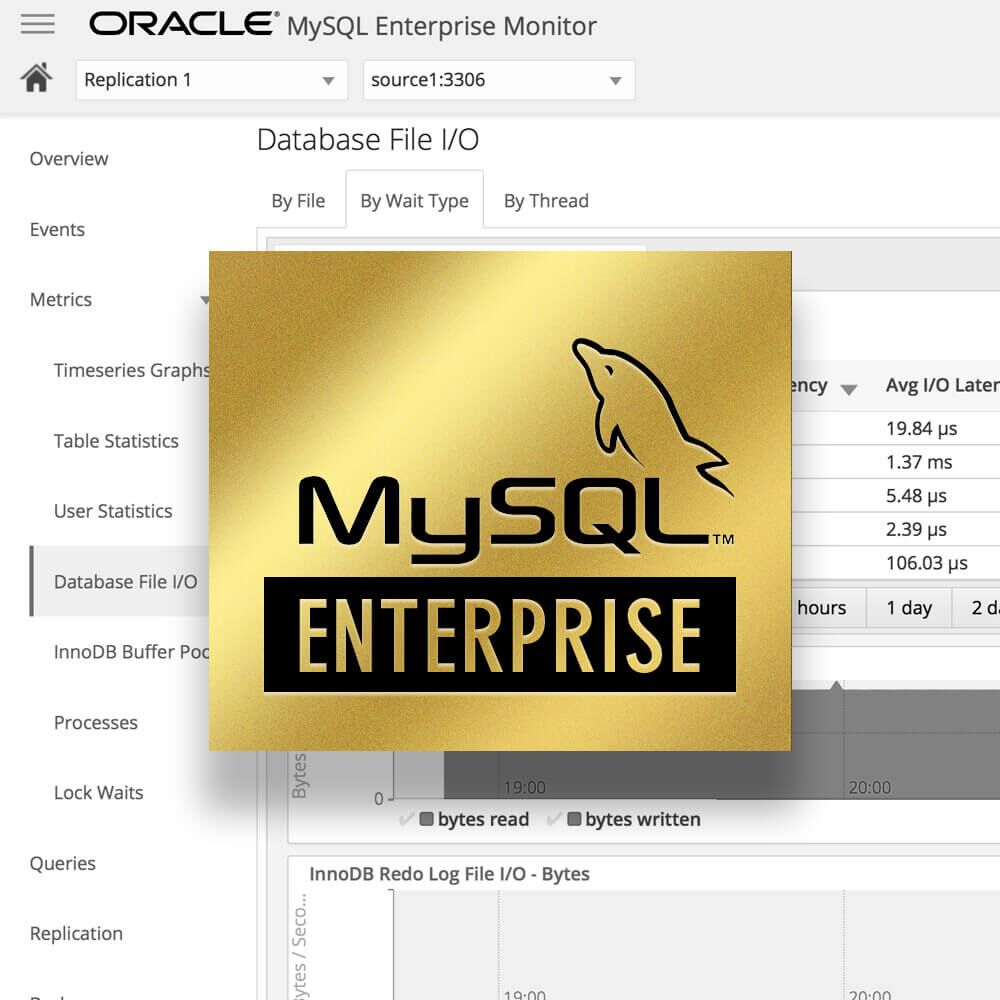Select the 1 day time range
Viewport: 1000px width, 1000px height.
908,608
